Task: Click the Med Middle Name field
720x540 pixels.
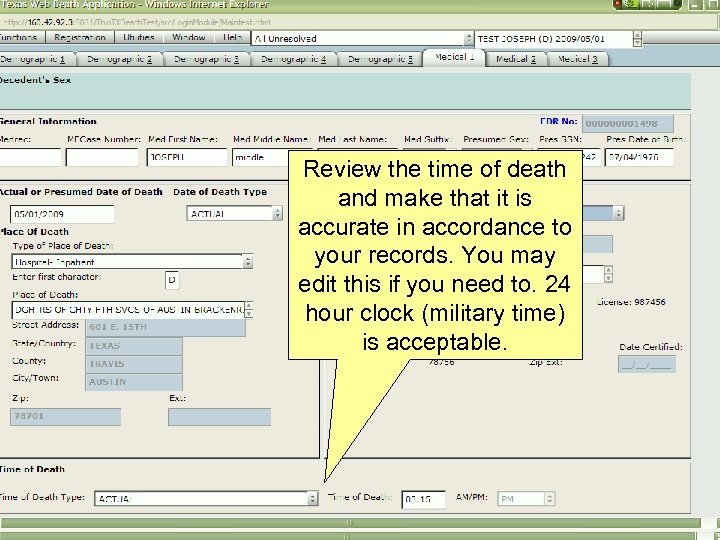Action: 260,157
